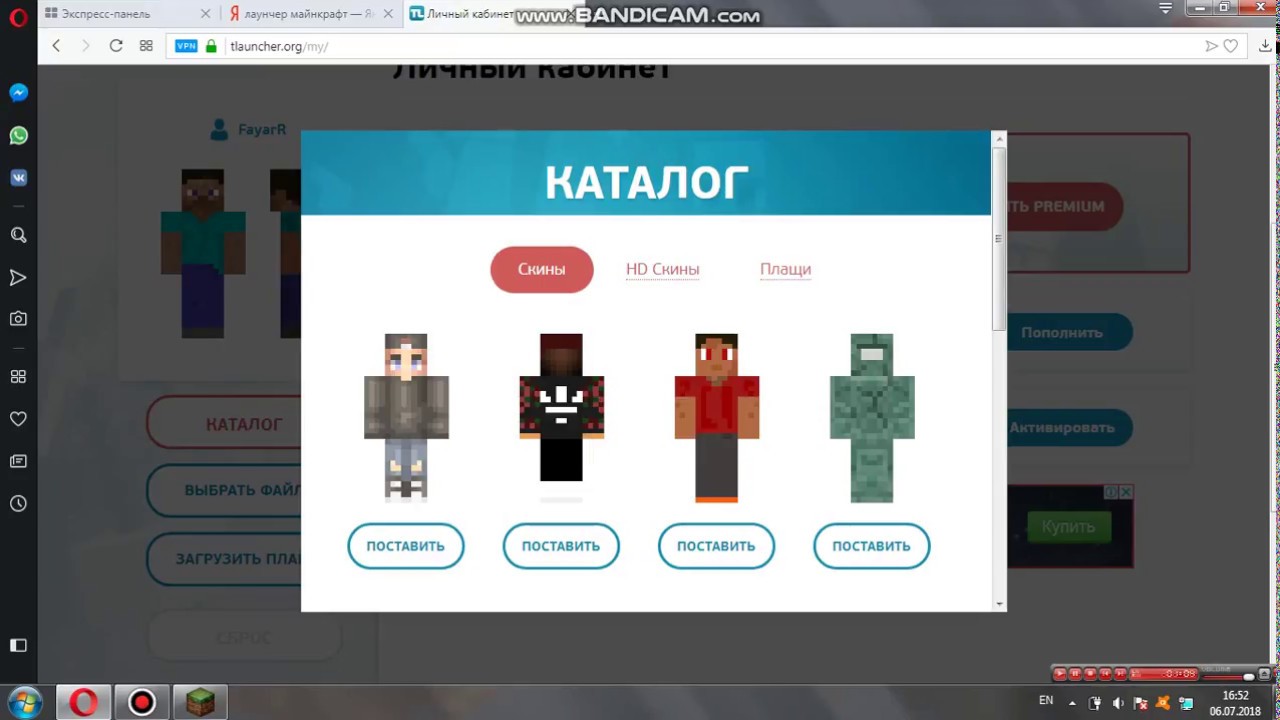Show hidden system tray icons arrow
The height and width of the screenshot is (720, 1280).
(x=1073, y=702)
